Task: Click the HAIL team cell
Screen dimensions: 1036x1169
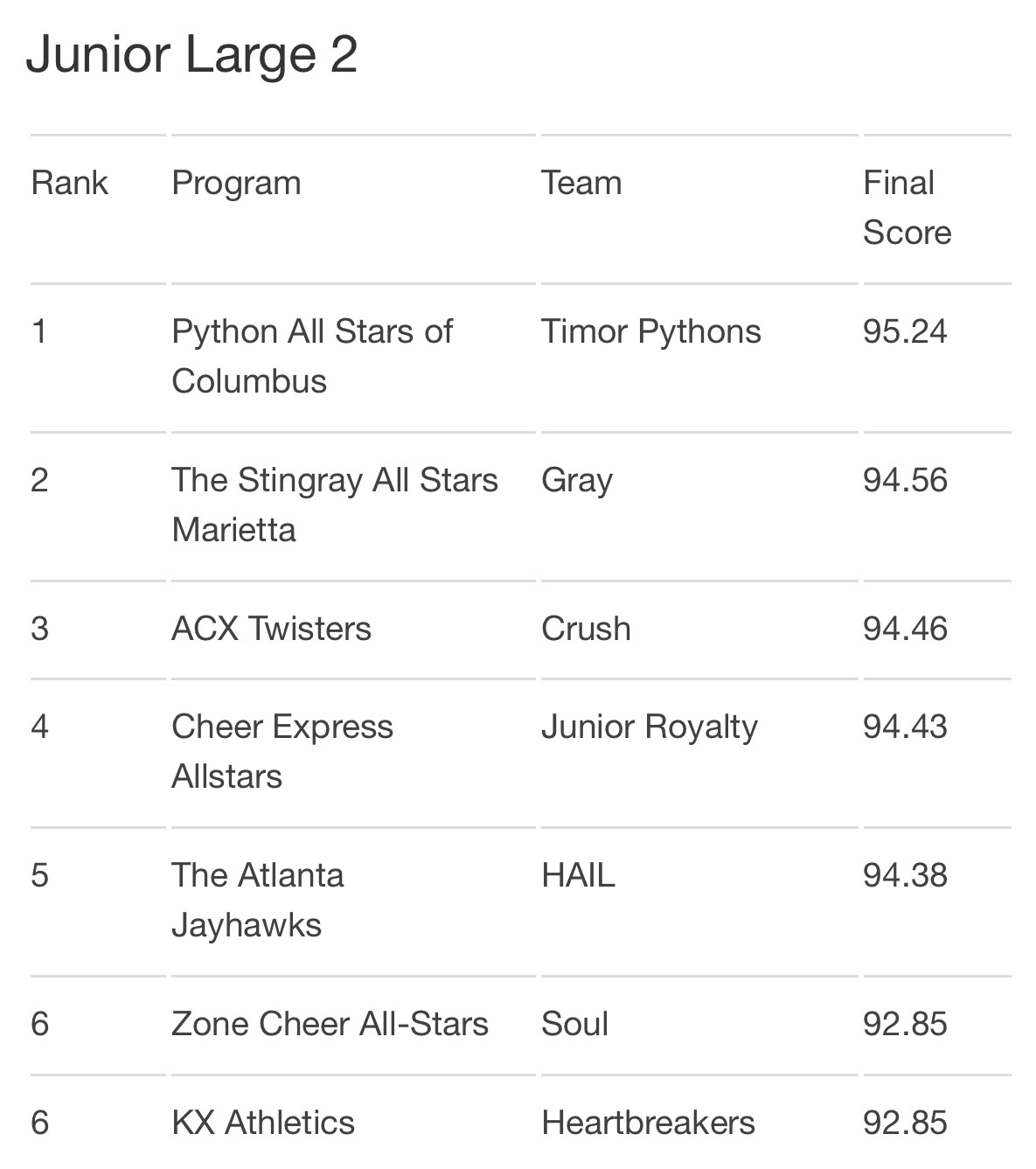Action: point(578,875)
